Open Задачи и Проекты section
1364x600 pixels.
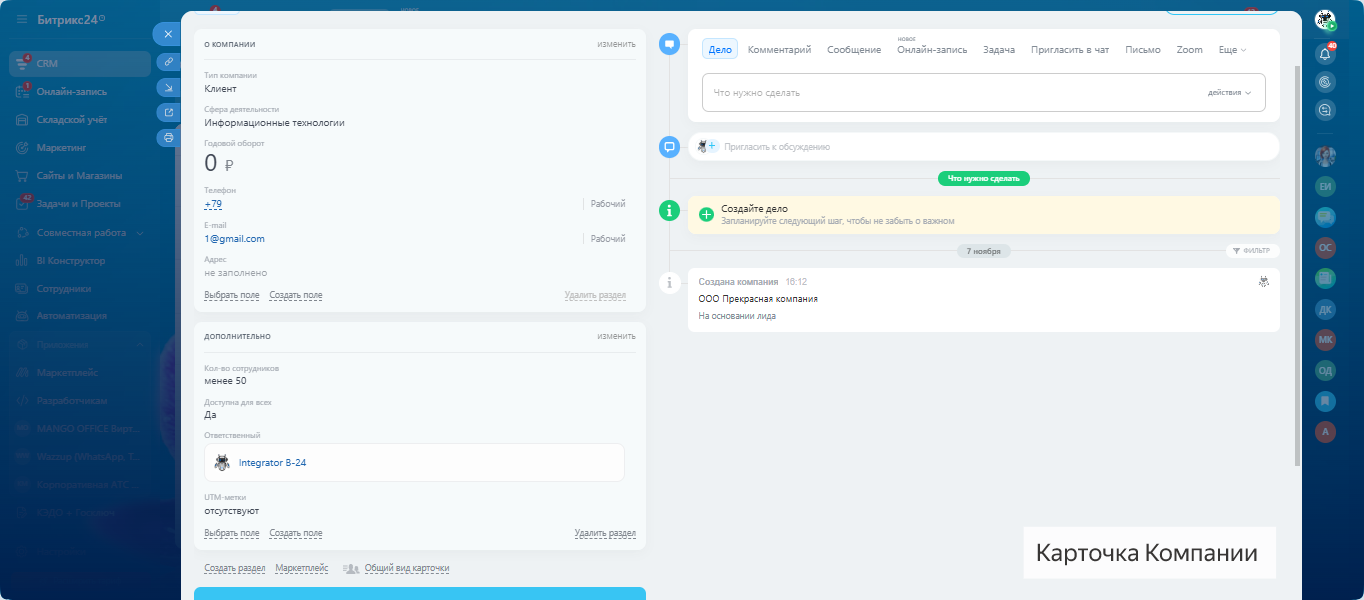78,203
